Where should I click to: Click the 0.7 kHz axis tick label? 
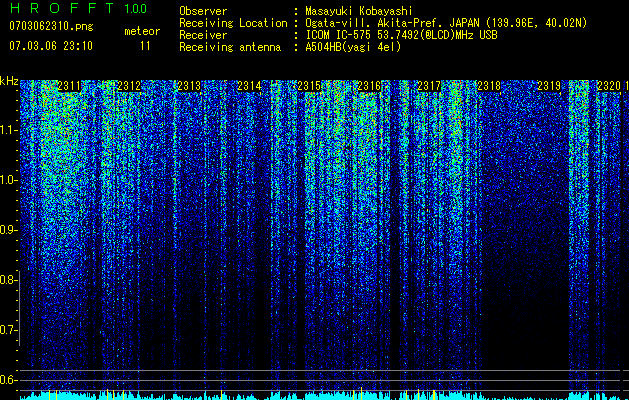[x=8, y=330]
